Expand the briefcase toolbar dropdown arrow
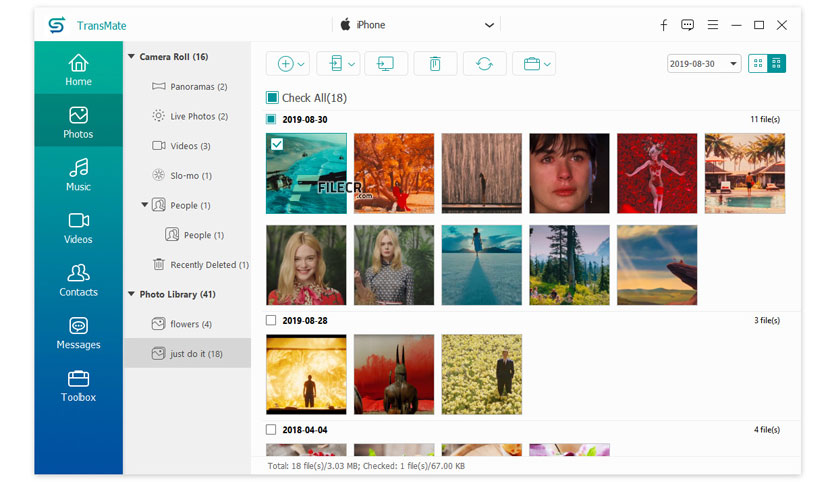836x484 pixels. pos(547,64)
